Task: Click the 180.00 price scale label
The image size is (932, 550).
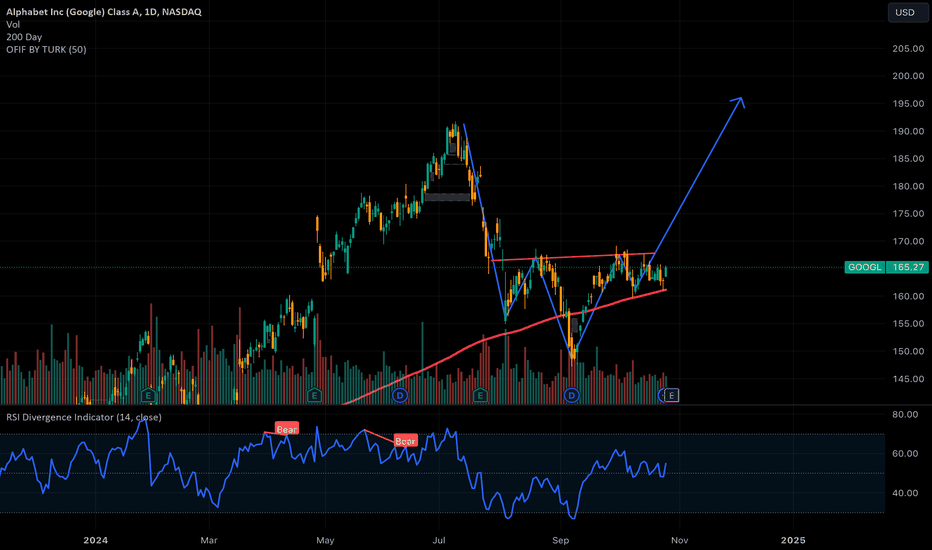Action: 908,186
